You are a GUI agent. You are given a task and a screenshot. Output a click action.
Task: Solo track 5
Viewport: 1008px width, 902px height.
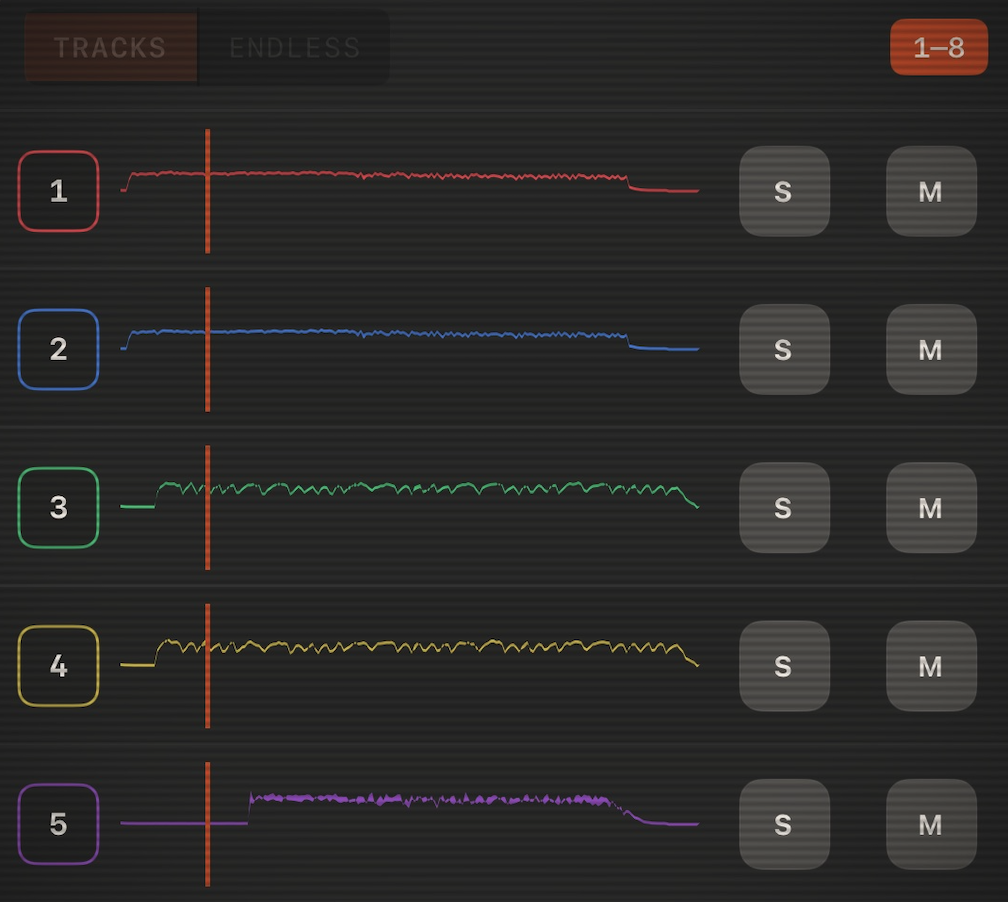tap(784, 824)
